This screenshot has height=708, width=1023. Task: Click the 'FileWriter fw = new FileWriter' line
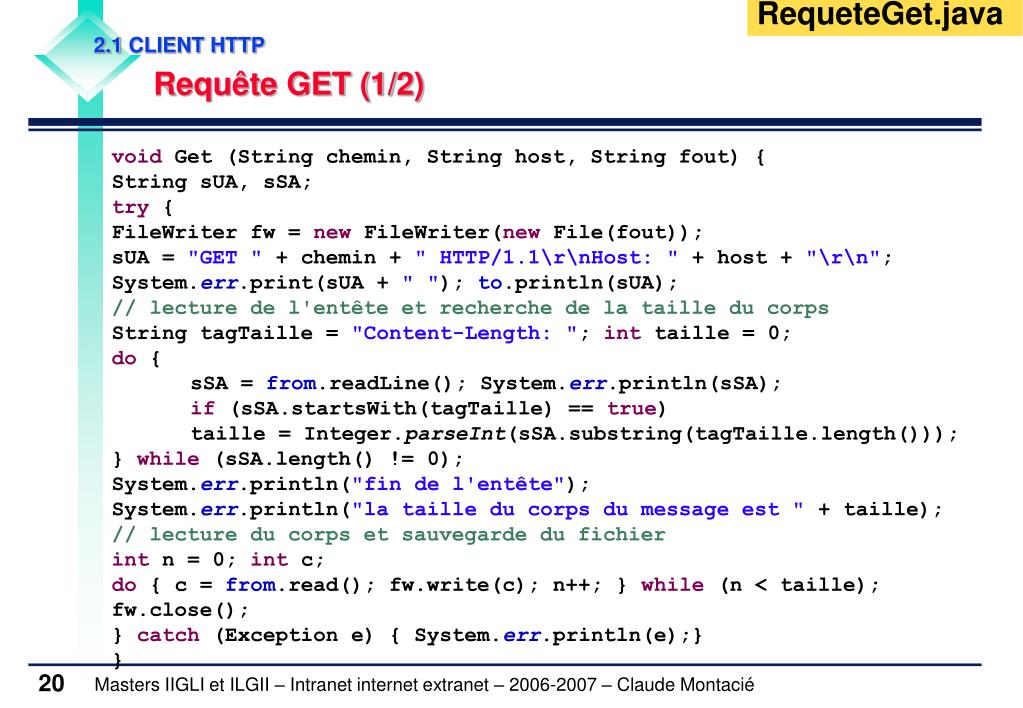pyautogui.click(x=407, y=232)
